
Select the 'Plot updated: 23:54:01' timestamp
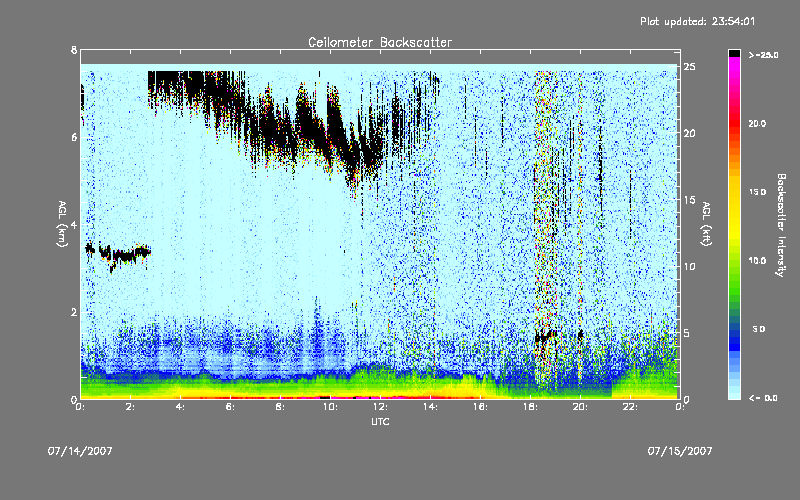point(697,21)
